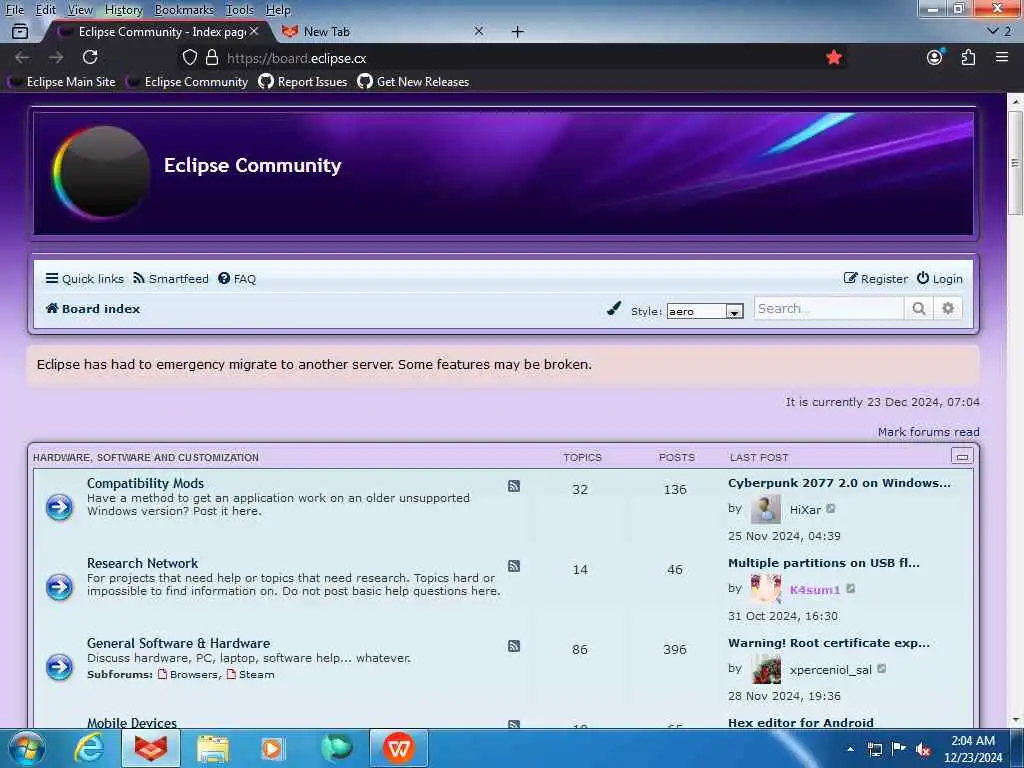View xperceniol_sal's latest post icon
Screen dimensions: 1024x768
pos(882,669)
